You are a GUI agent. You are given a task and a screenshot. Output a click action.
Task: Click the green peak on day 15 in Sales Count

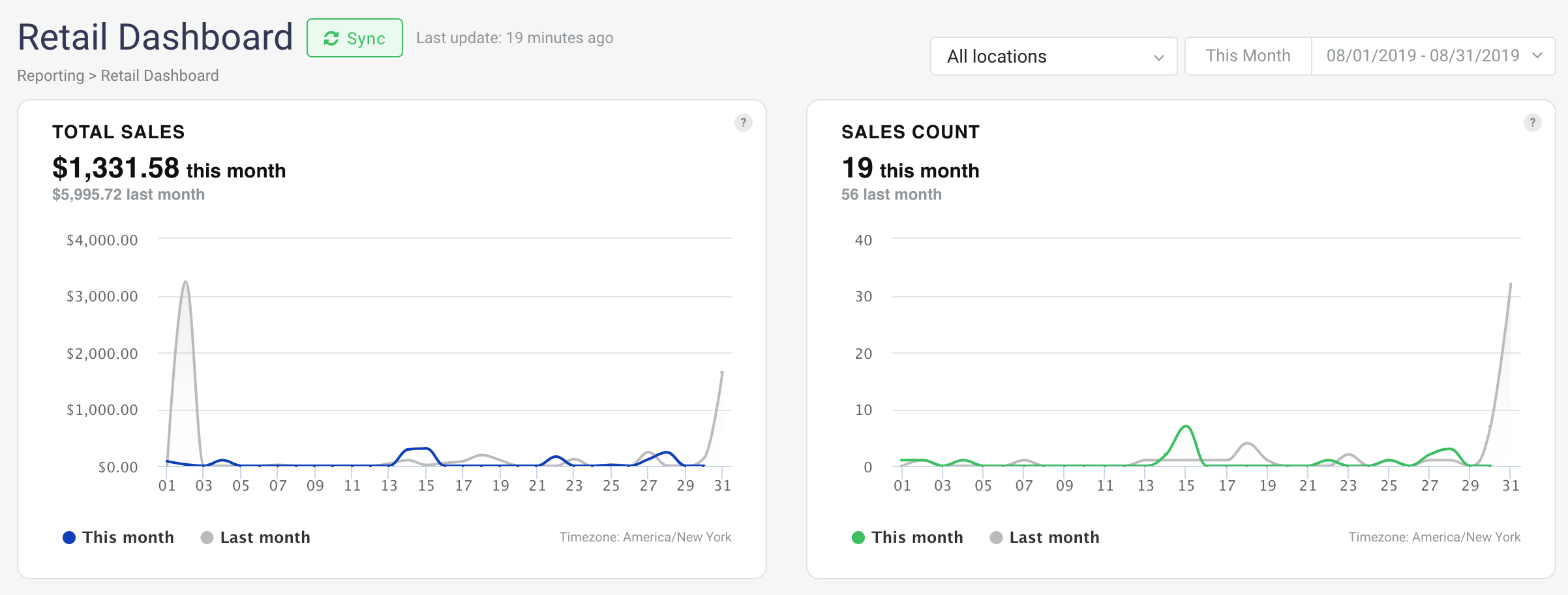(x=1186, y=427)
